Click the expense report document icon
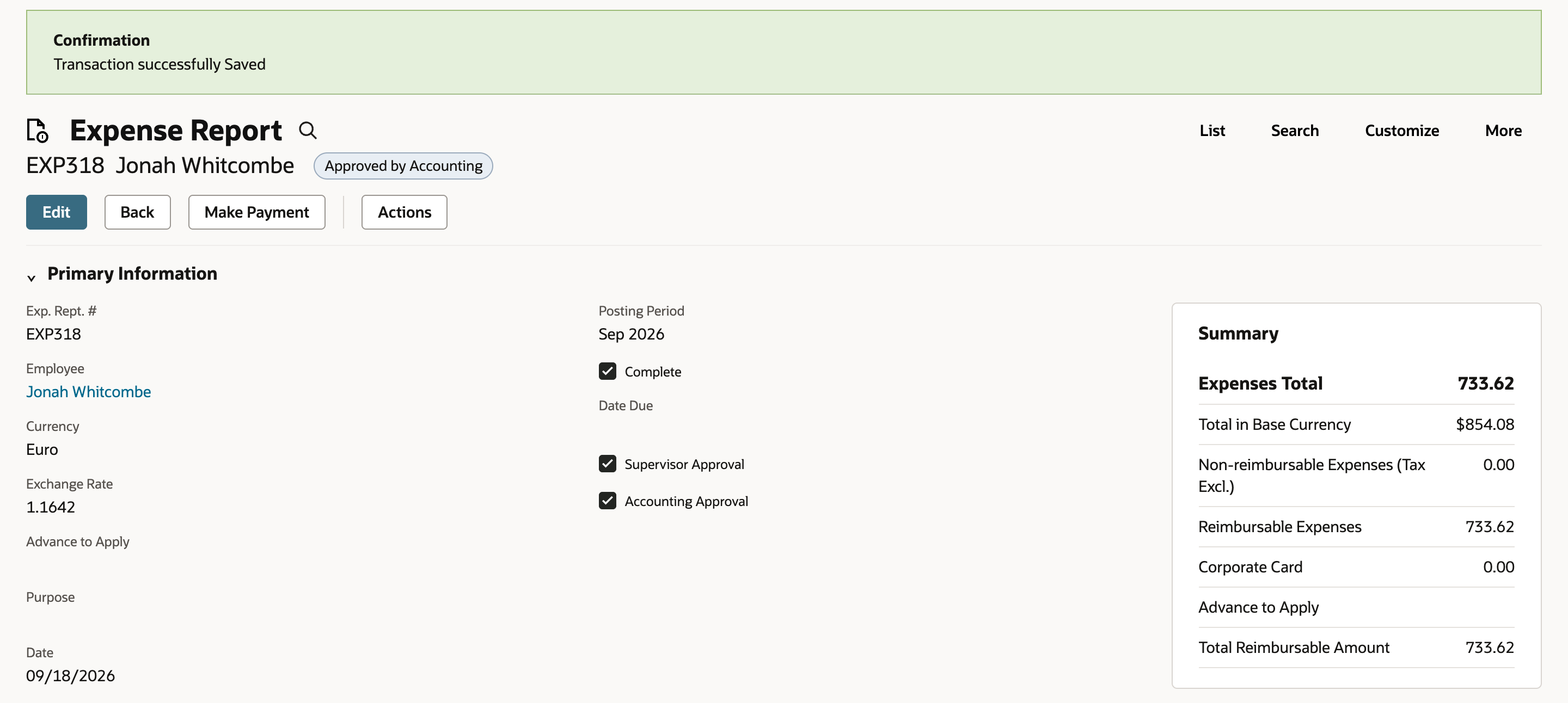This screenshot has width=1568, height=703. (37, 130)
